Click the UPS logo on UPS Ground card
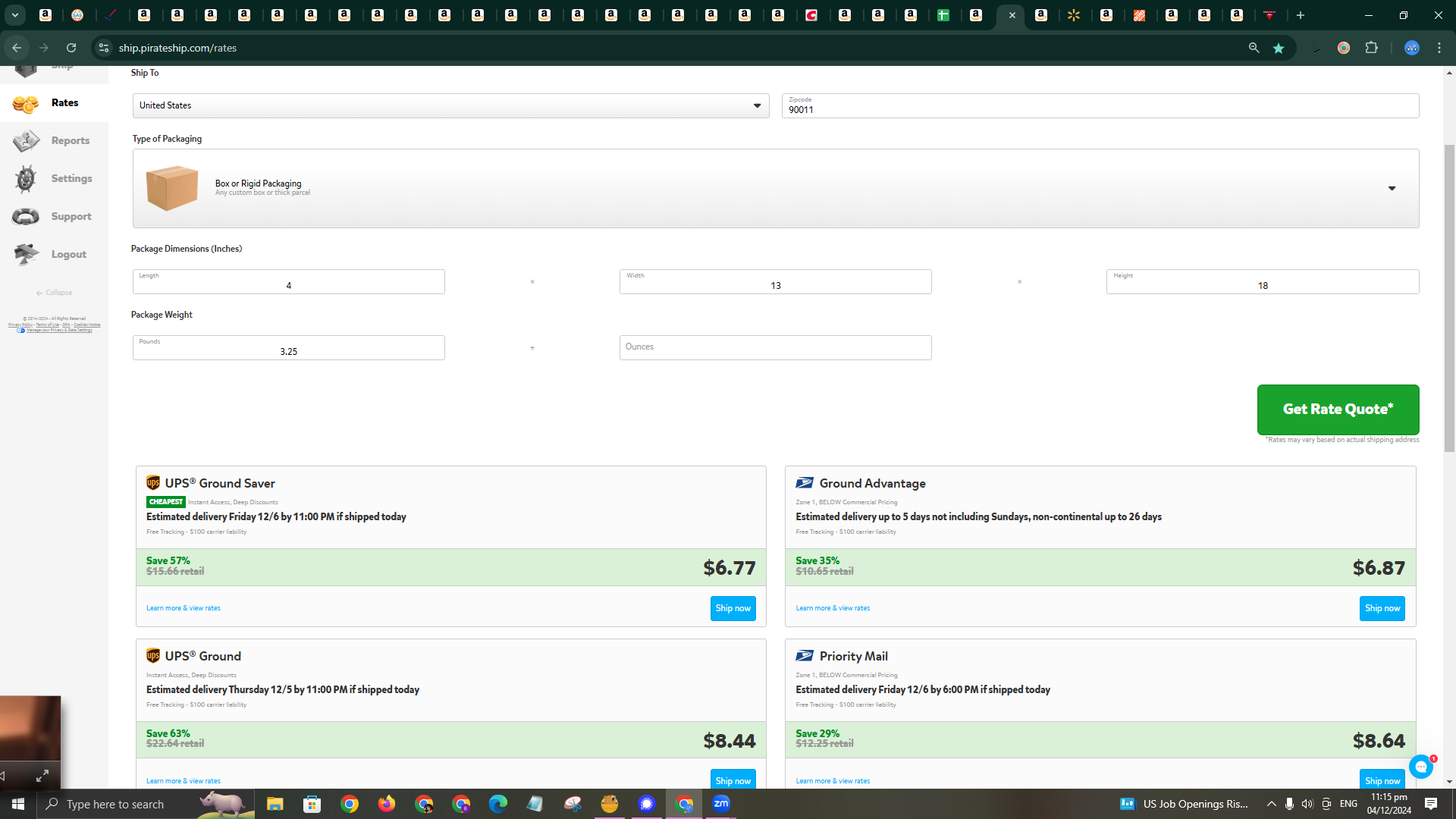The width and height of the screenshot is (1456, 819). (153, 656)
